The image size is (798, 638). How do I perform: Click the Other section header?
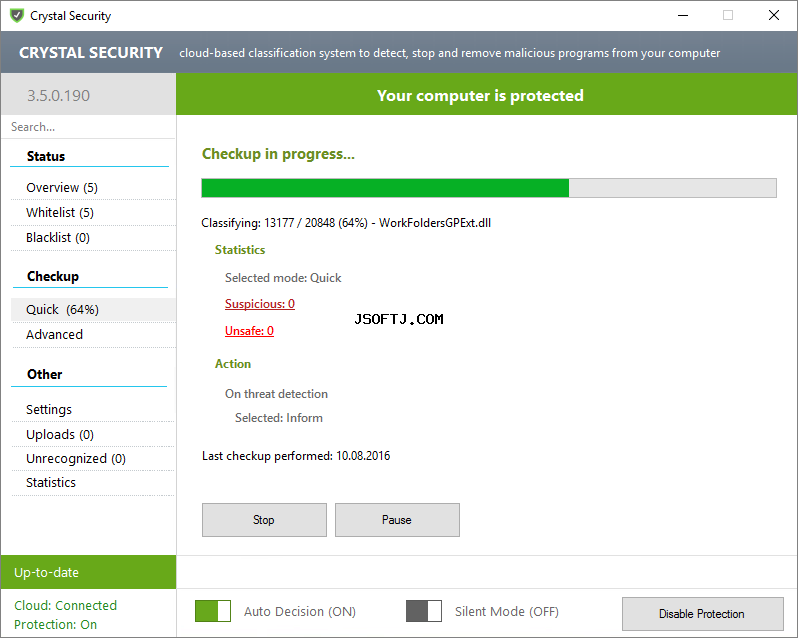pos(45,374)
